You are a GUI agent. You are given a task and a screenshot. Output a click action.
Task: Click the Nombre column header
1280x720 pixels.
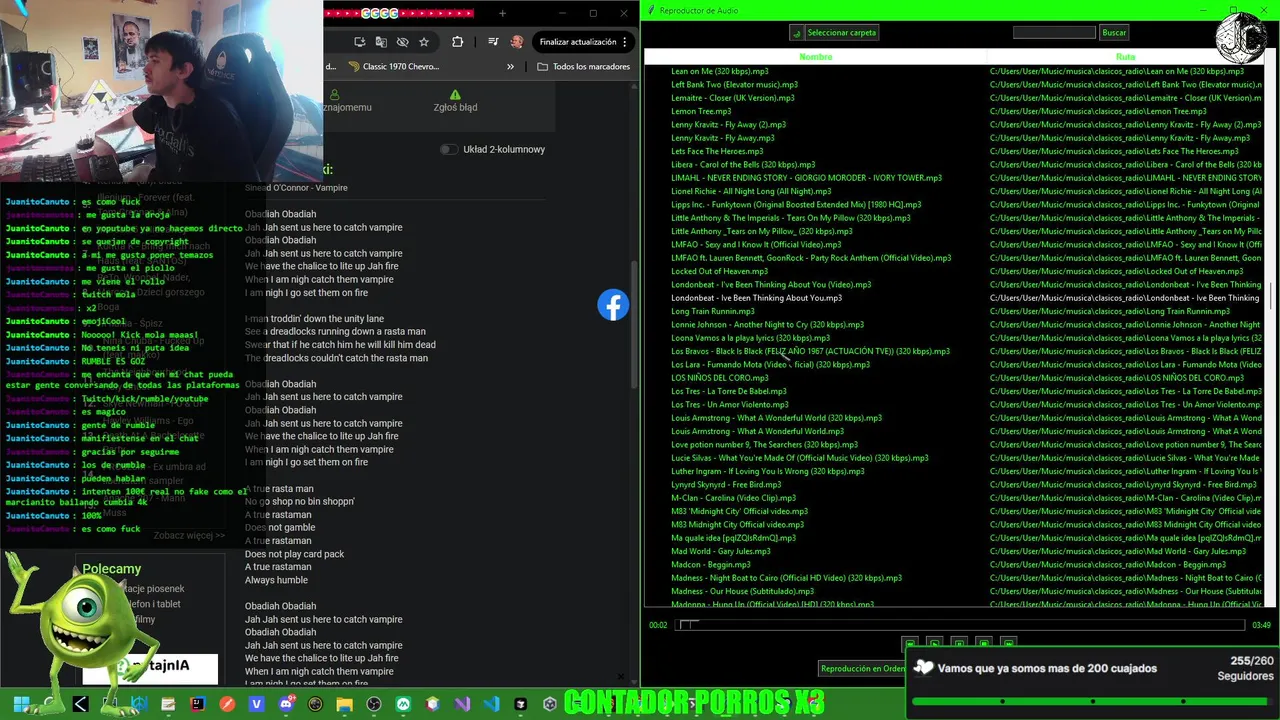coord(816,57)
